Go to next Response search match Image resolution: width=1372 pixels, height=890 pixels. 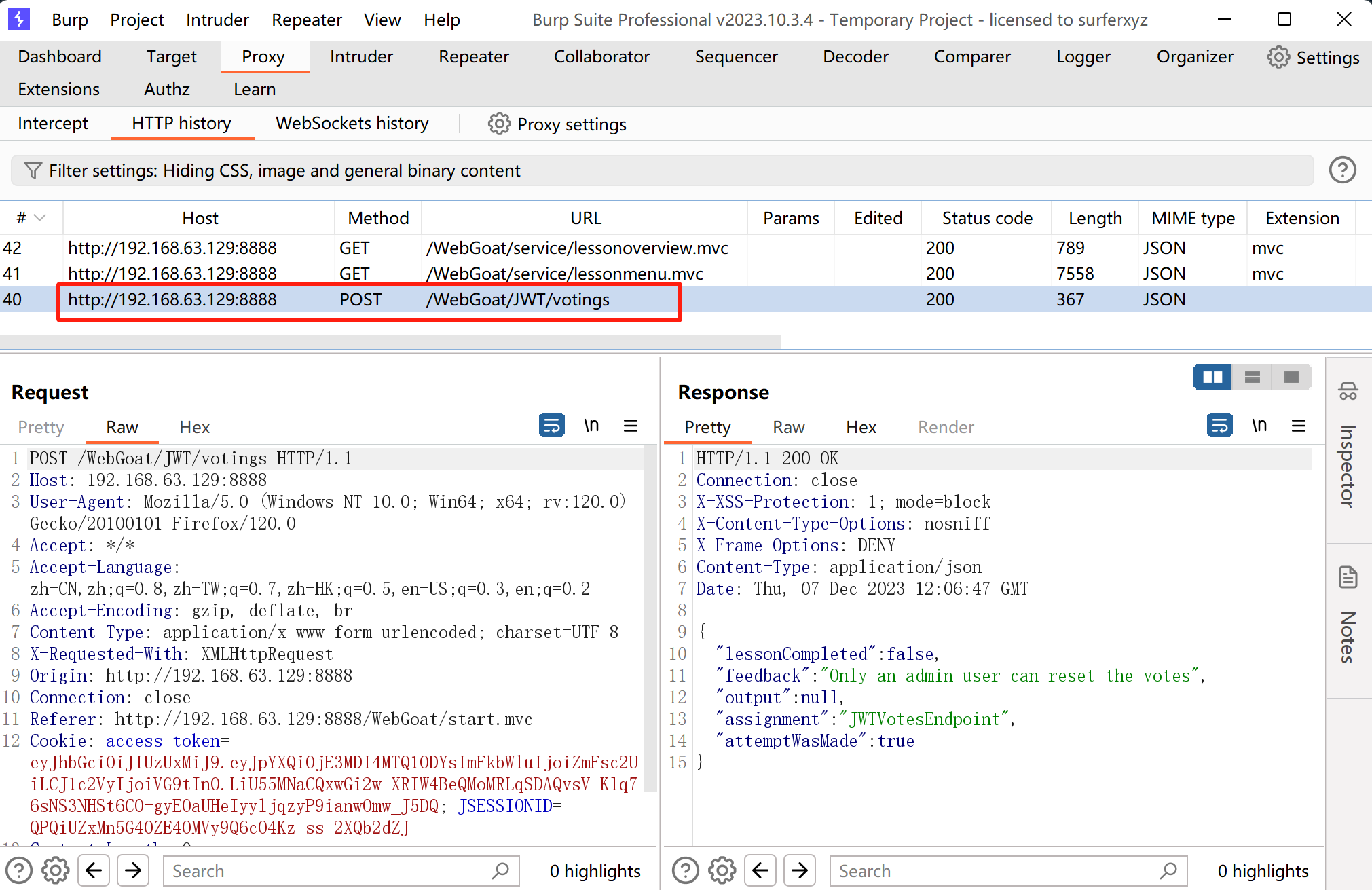click(x=800, y=870)
